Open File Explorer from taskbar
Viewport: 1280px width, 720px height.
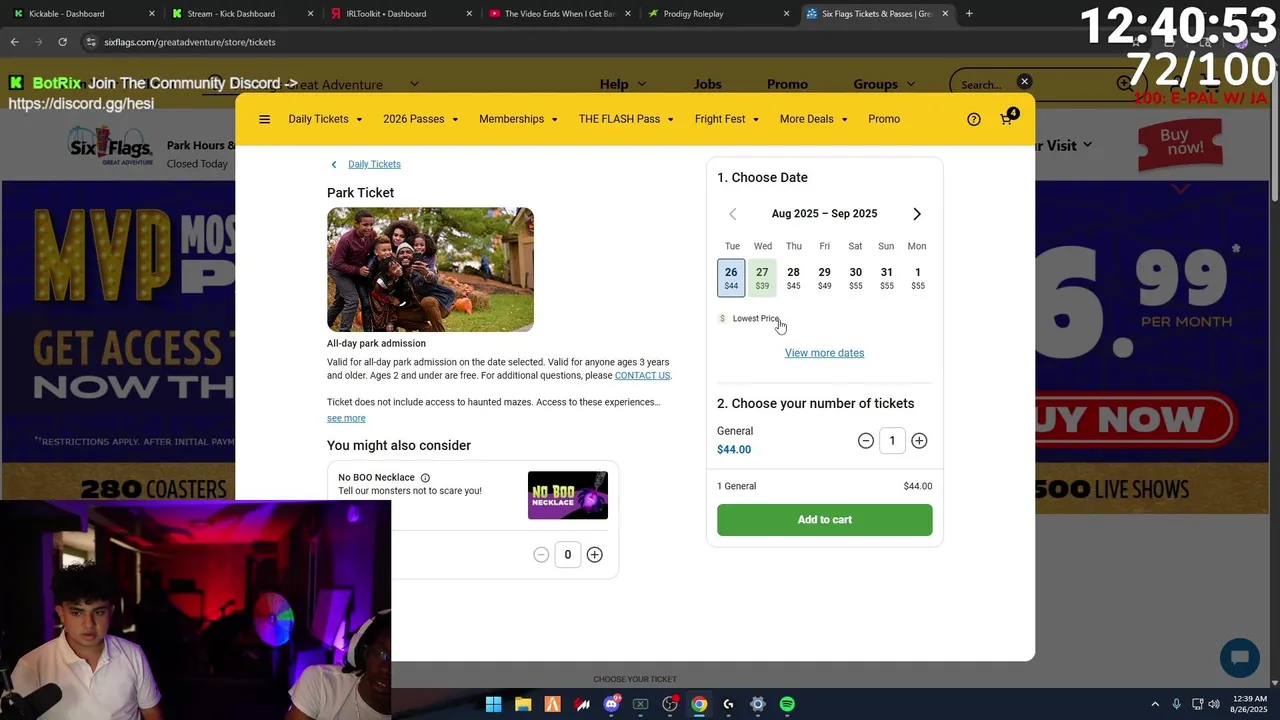[523, 704]
